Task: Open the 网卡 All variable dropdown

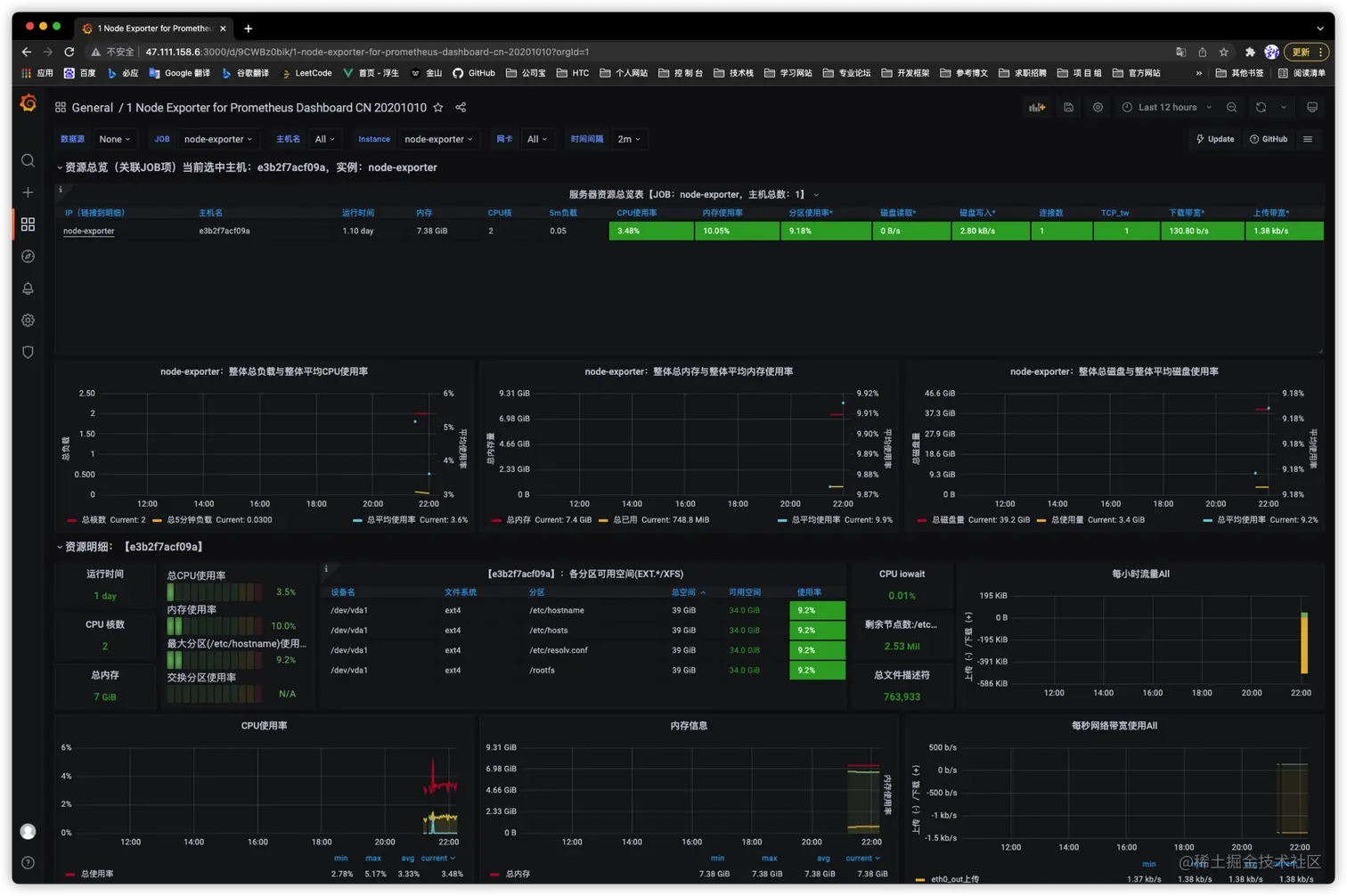Action: (x=536, y=139)
